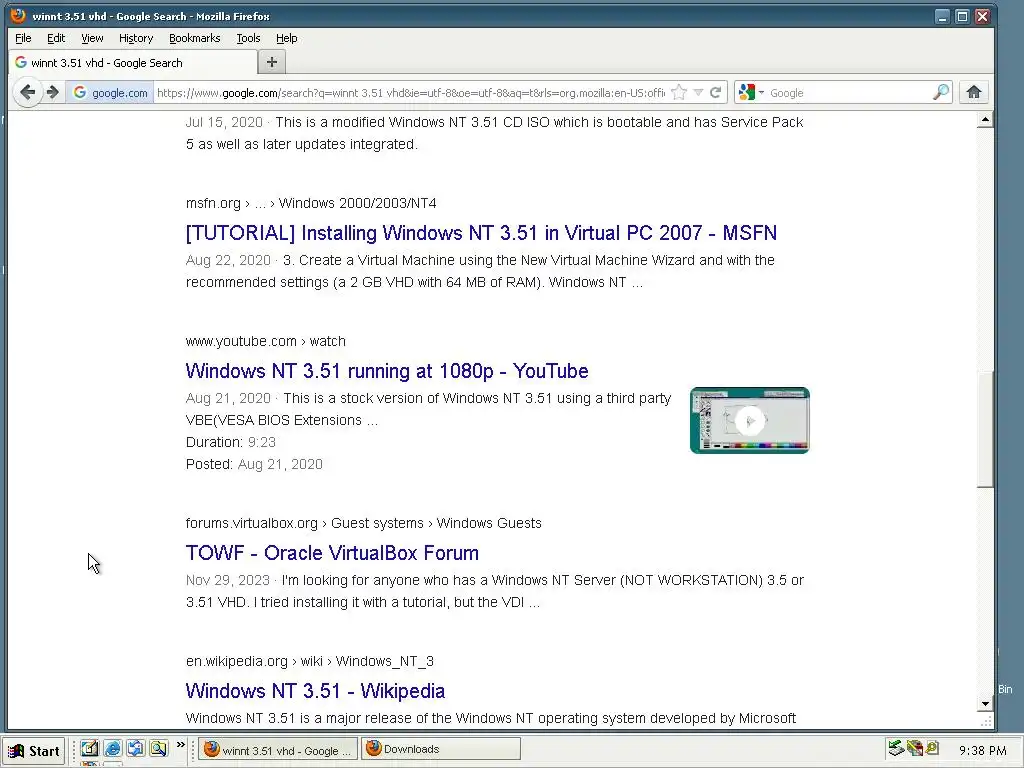Click the first system tray network icon
This screenshot has width=1024, height=768.
[896, 748]
